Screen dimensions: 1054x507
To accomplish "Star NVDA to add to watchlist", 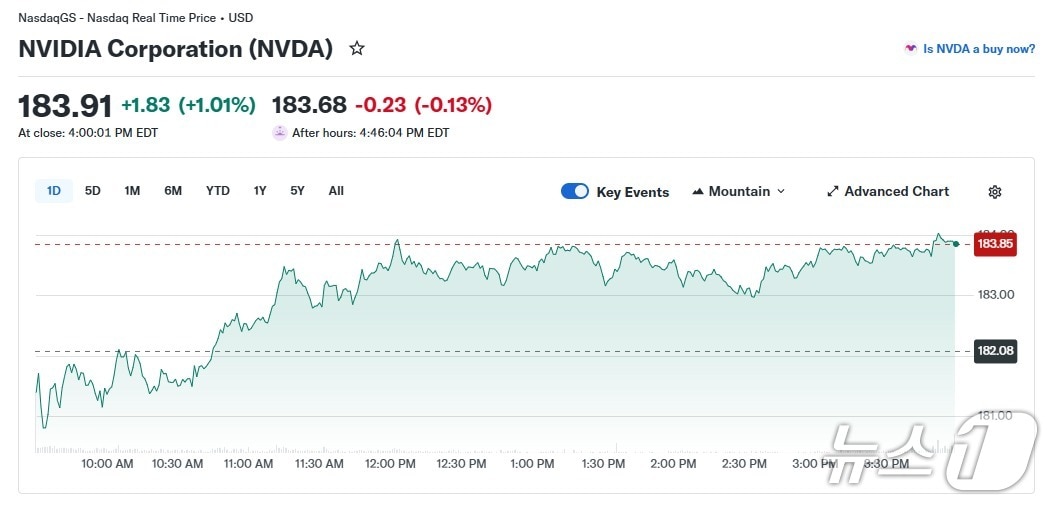I will coord(357,49).
